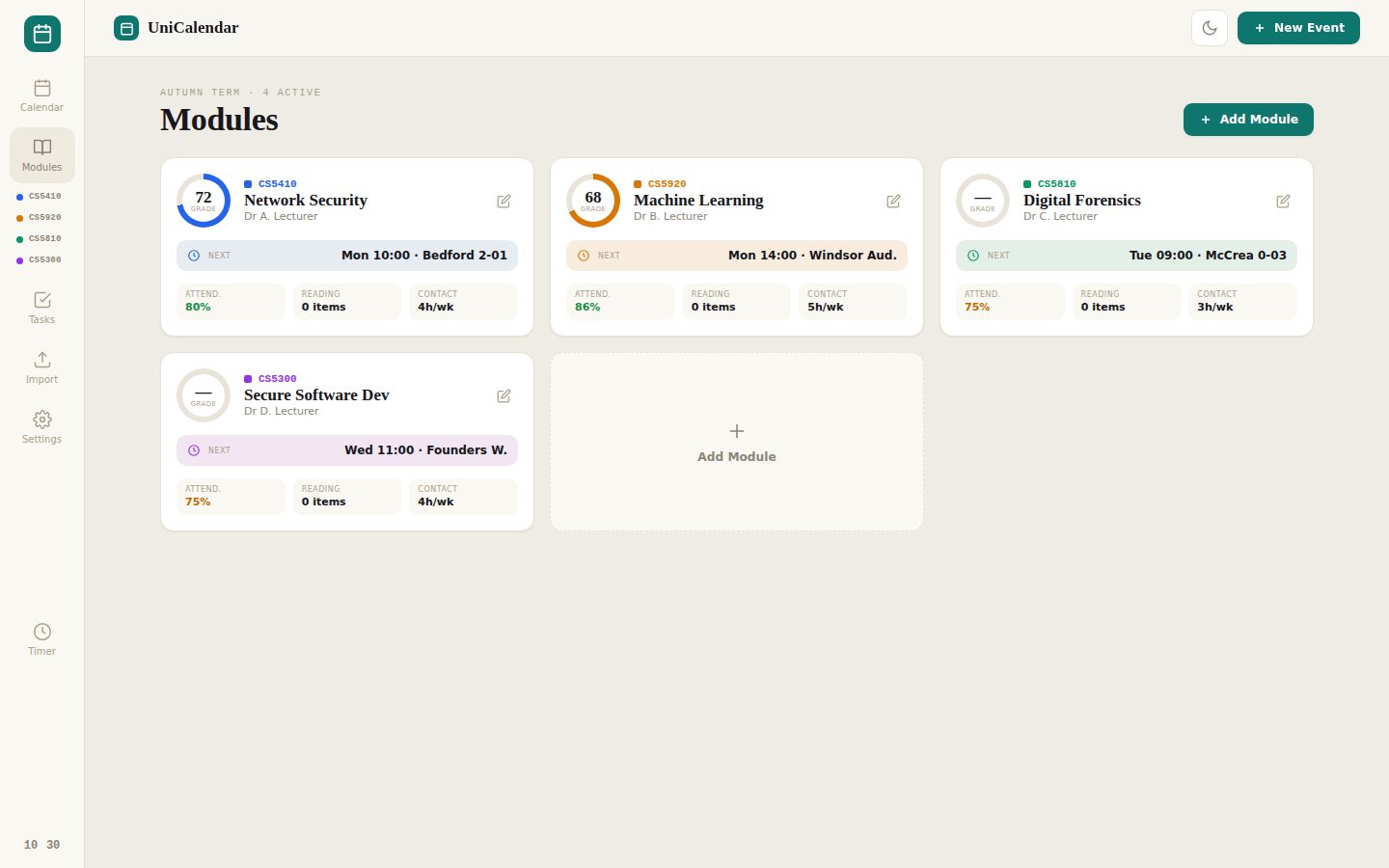Click the green Add Module button

click(x=1248, y=120)
